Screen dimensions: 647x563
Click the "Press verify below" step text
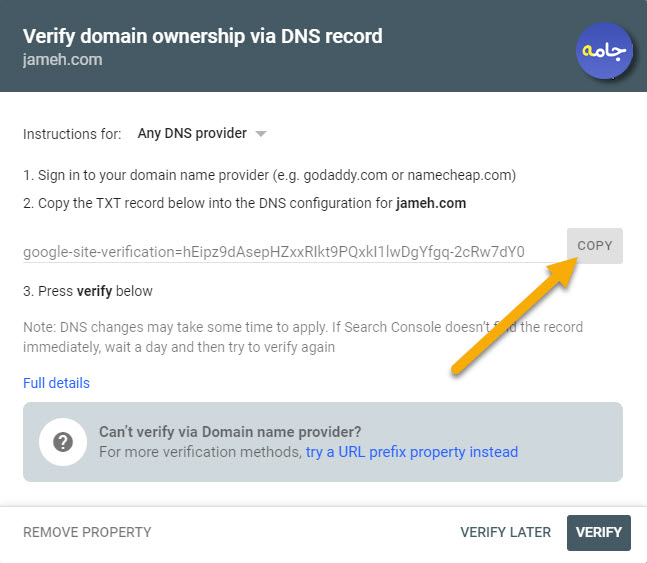(87, 291)
